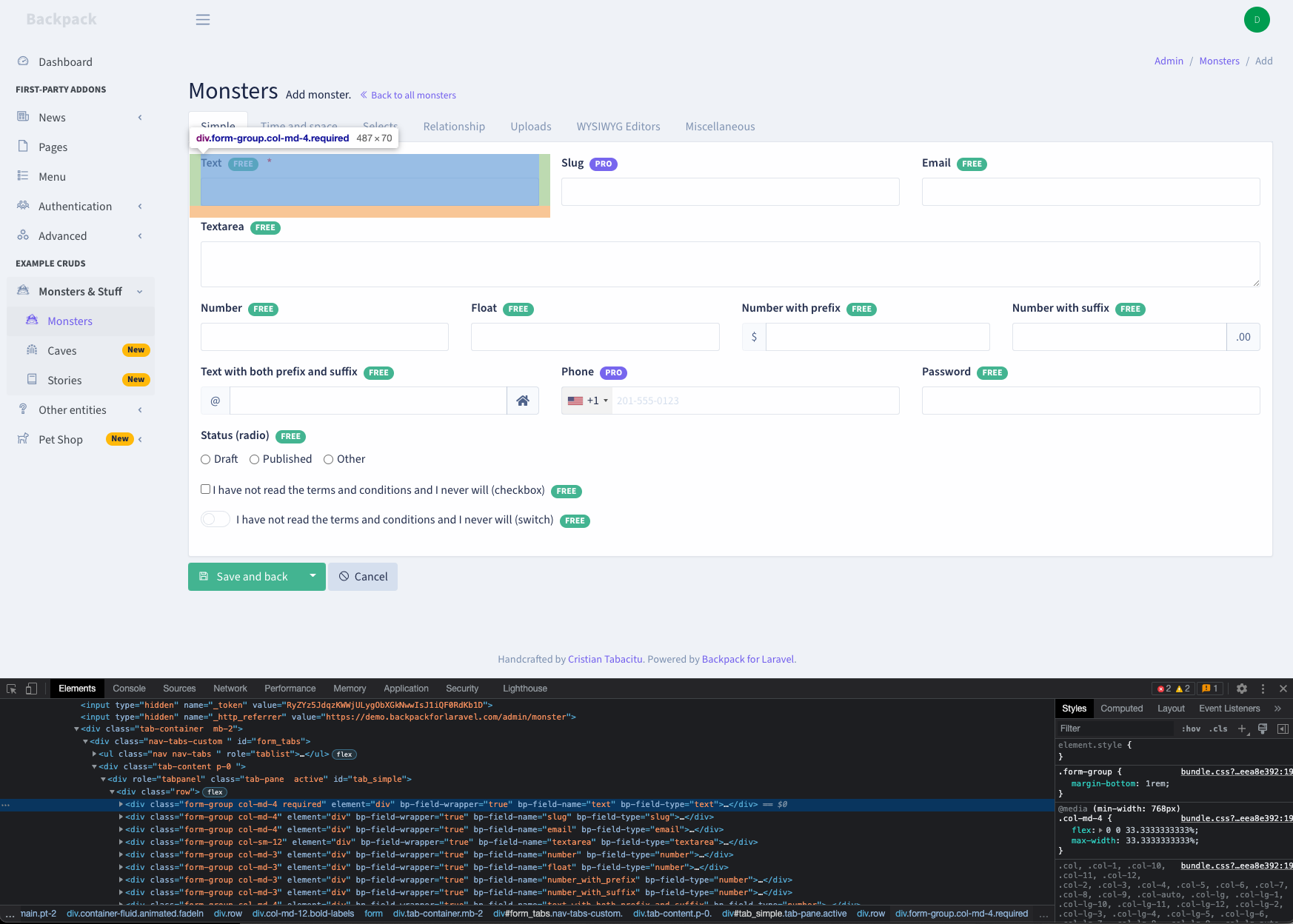Image resolution: width=1293 pixels, height=924 pixels.
Task: Open the Save and back dropdown arrow
Action: click(313, 576)
